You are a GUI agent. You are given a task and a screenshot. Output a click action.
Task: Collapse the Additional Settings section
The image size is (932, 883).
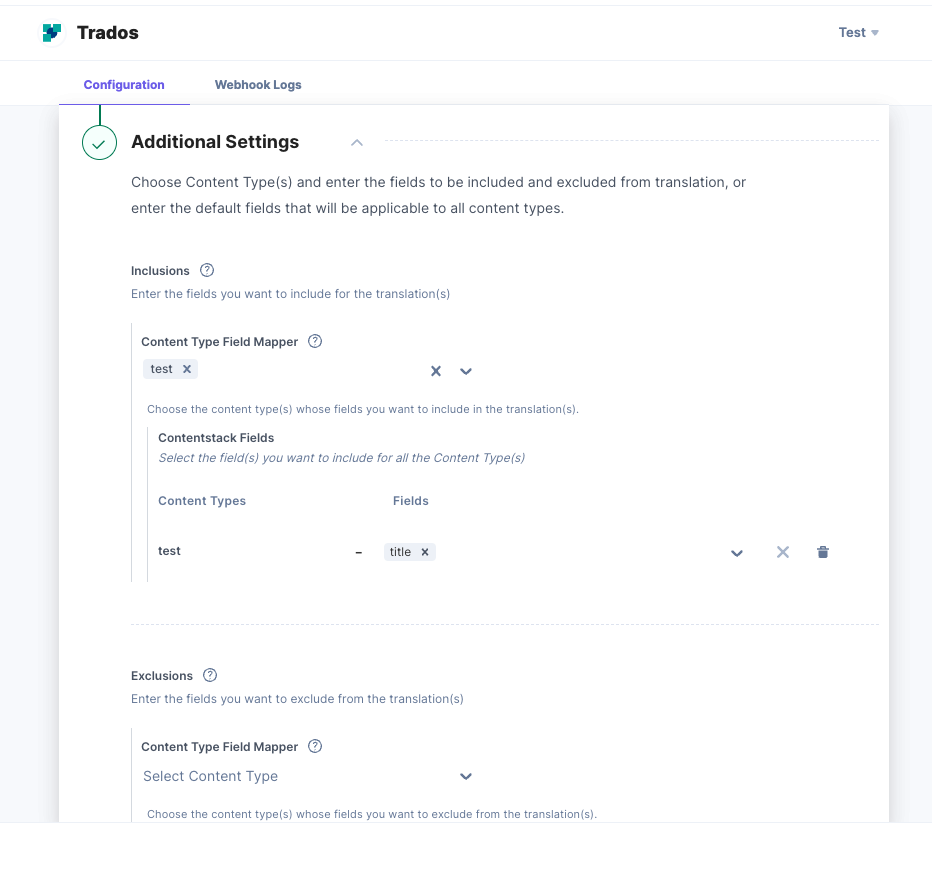[x=357, y=143]
